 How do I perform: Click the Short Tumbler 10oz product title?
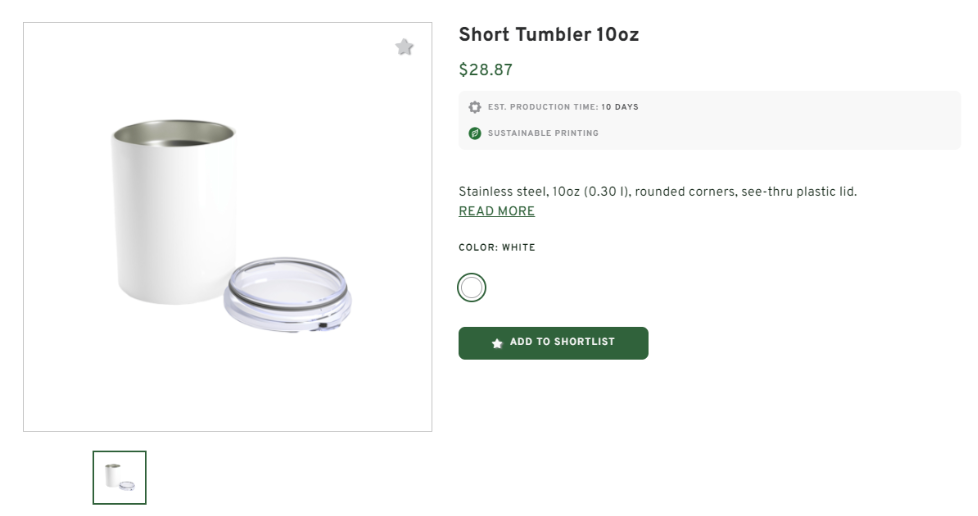pos(548,35)
